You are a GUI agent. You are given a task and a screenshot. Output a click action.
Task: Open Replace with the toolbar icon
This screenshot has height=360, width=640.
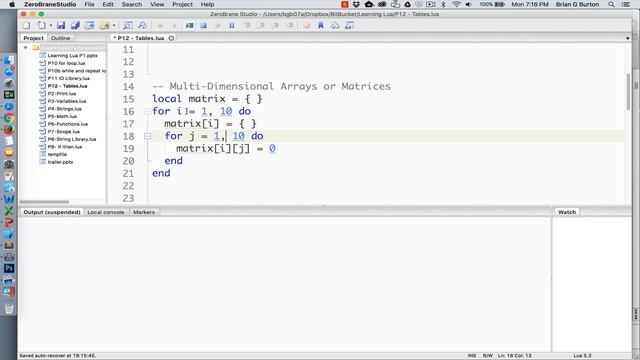click(142, 26)
